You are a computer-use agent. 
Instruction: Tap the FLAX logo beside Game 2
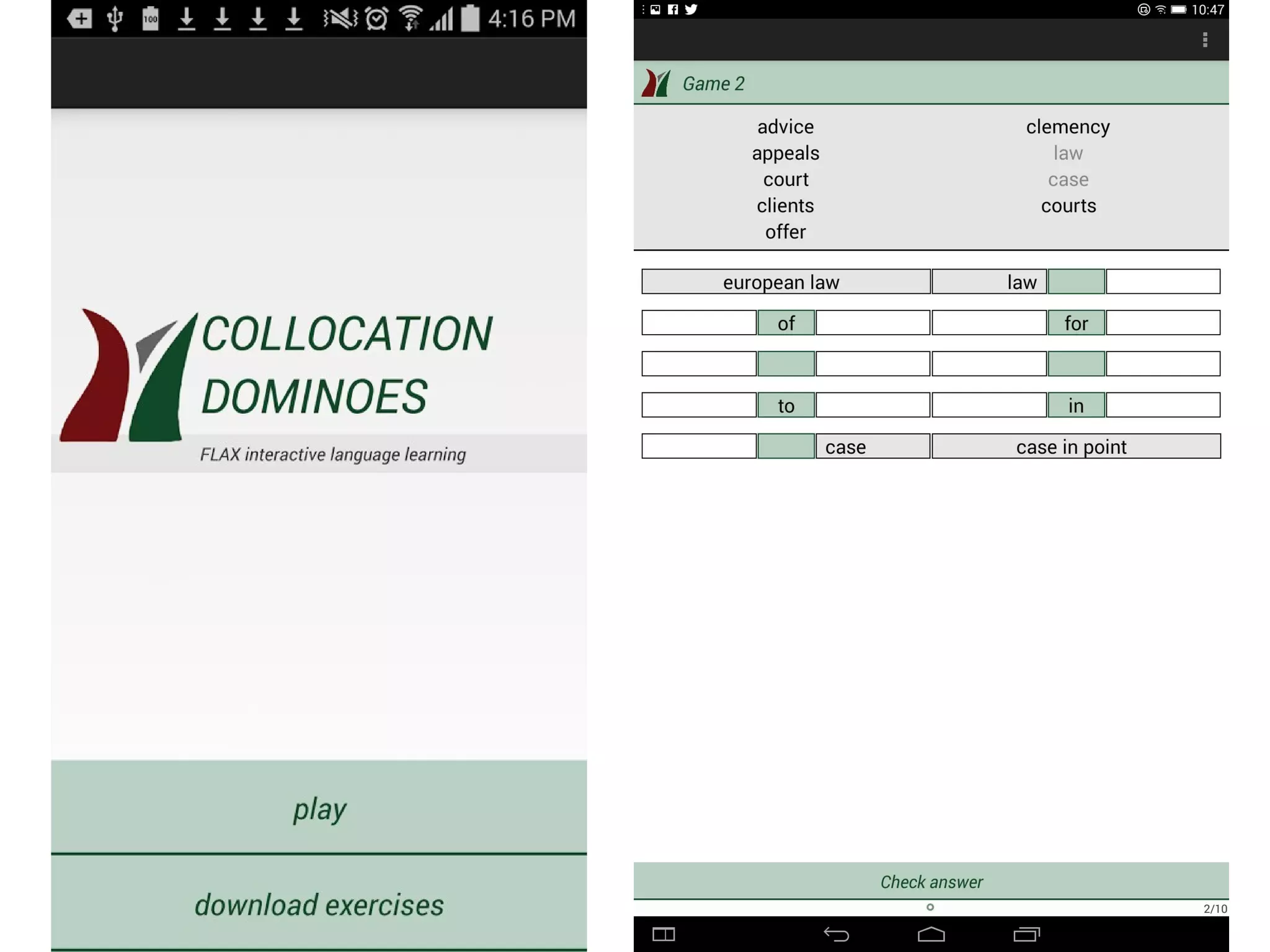(655, 83)
